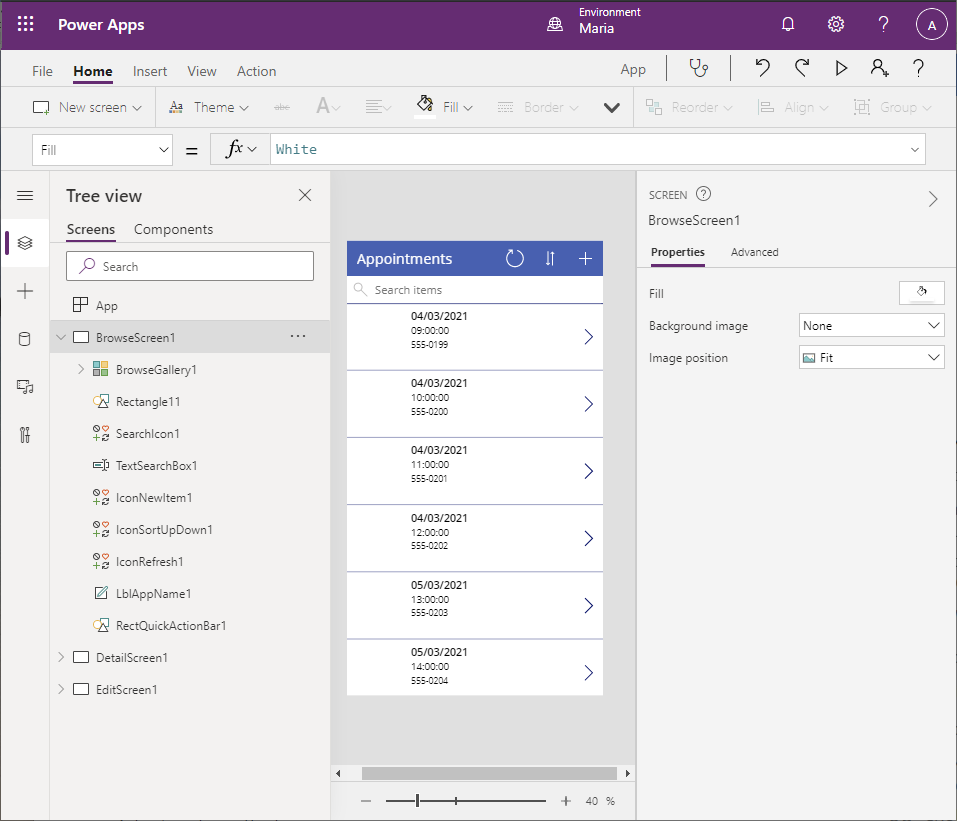The image size is (957, 821).
Task: Click the Fill color swatch in Properties
Action: pos(921,293)
